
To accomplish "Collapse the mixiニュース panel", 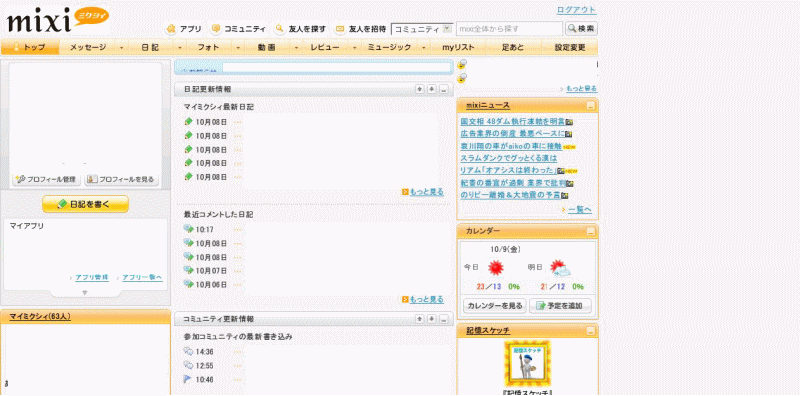I will pos(590,106).
